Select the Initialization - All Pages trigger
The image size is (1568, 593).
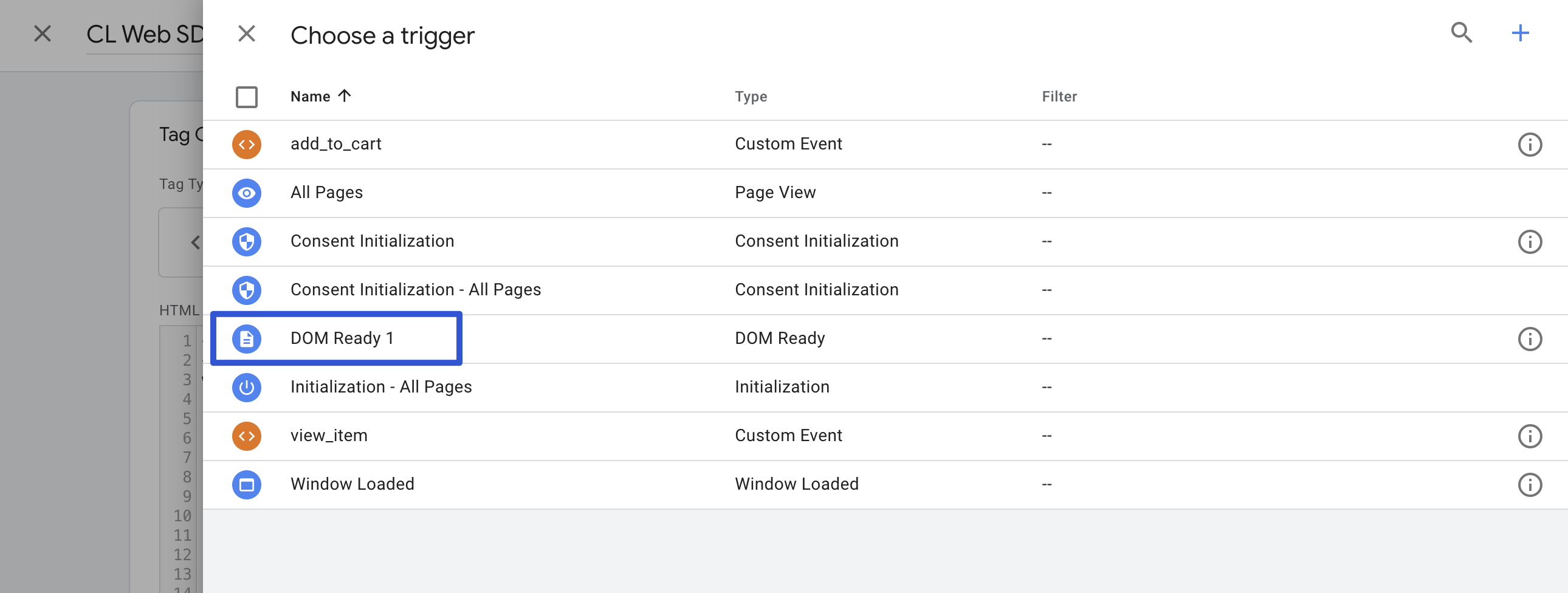tap(381, 386)
